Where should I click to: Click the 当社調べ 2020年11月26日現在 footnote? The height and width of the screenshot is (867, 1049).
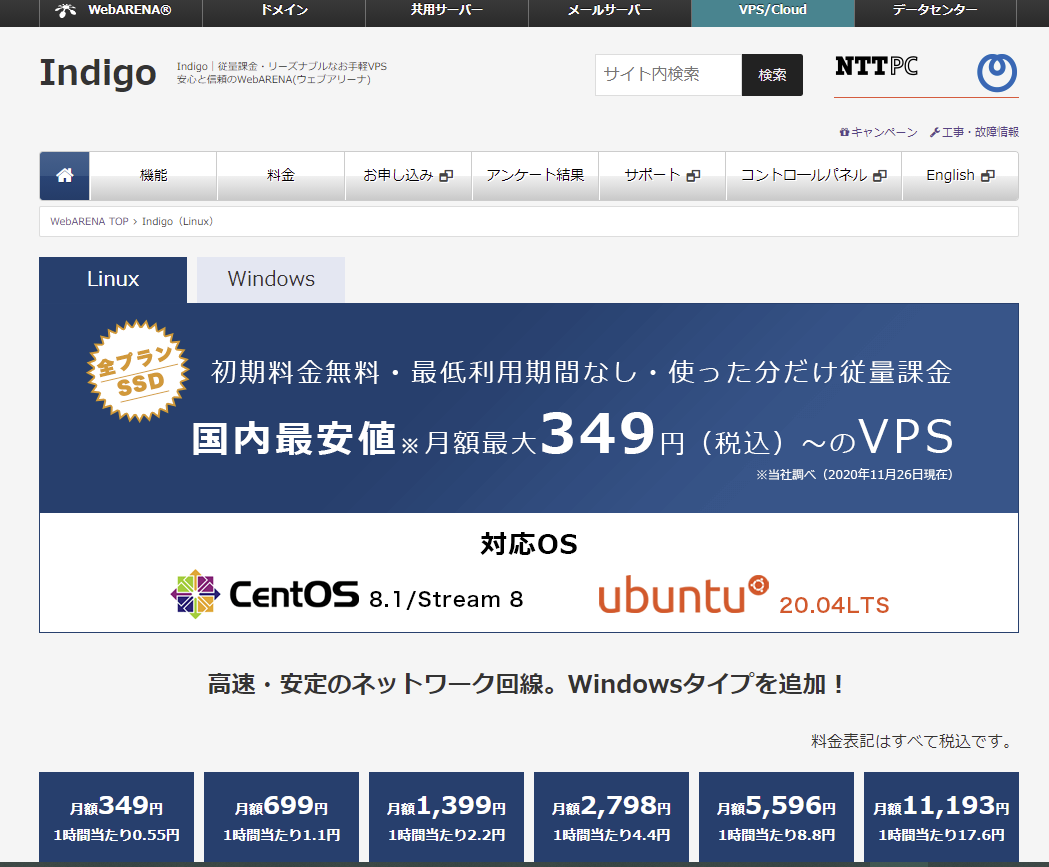[854, 474]
